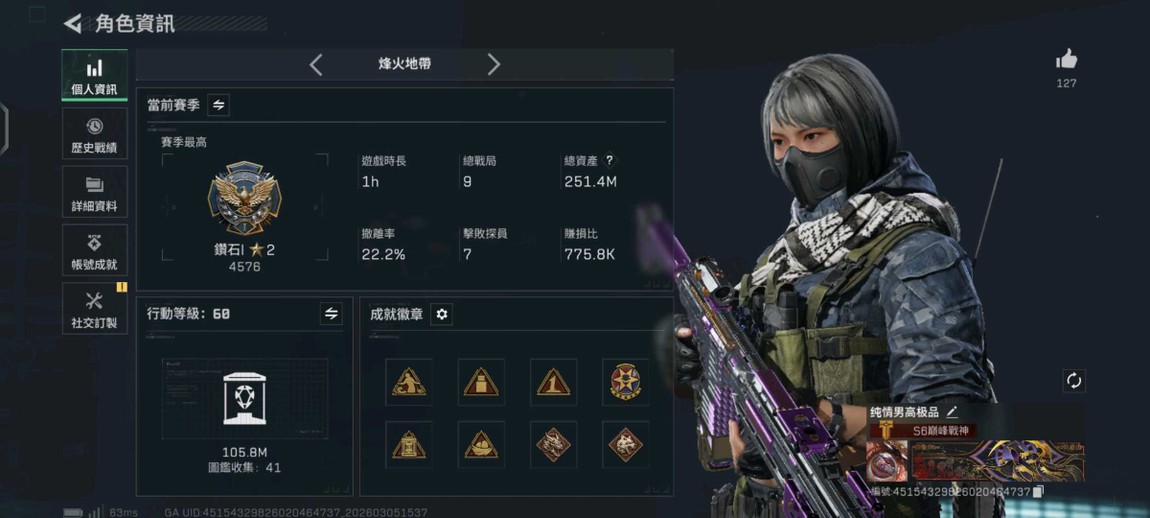
Task: Copy the player ID number with copy icon
Action: [1038, 491]
